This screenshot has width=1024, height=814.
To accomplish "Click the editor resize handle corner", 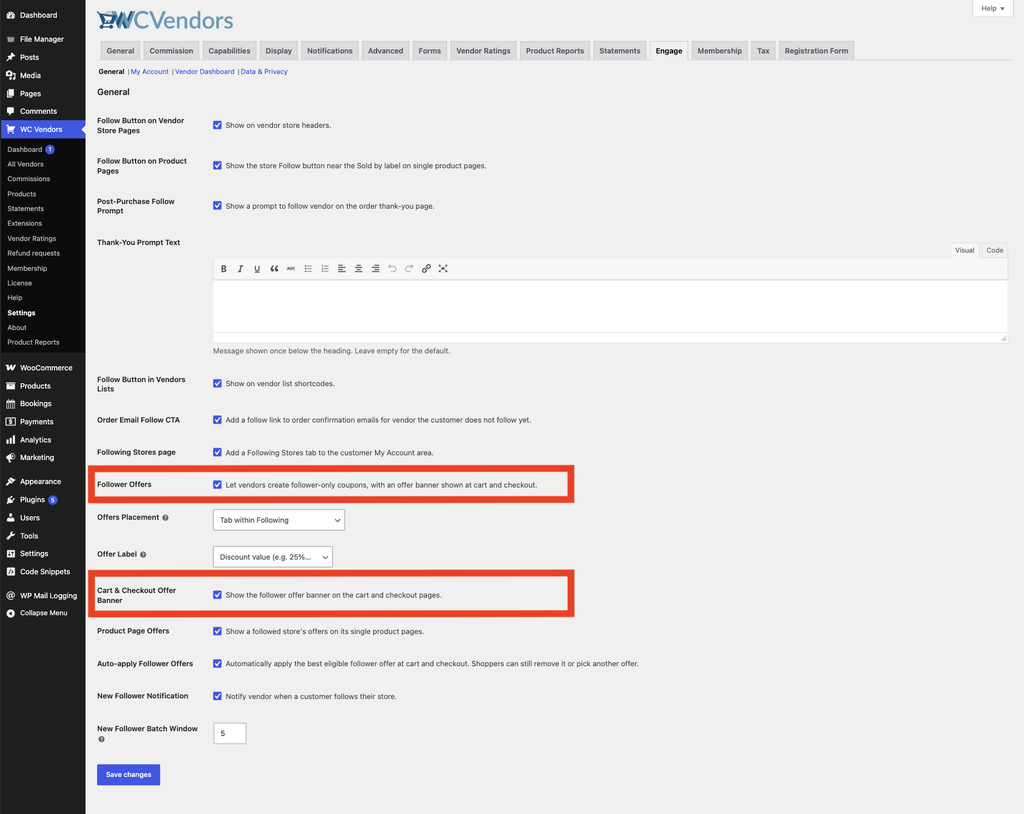I will [1004, 338].
